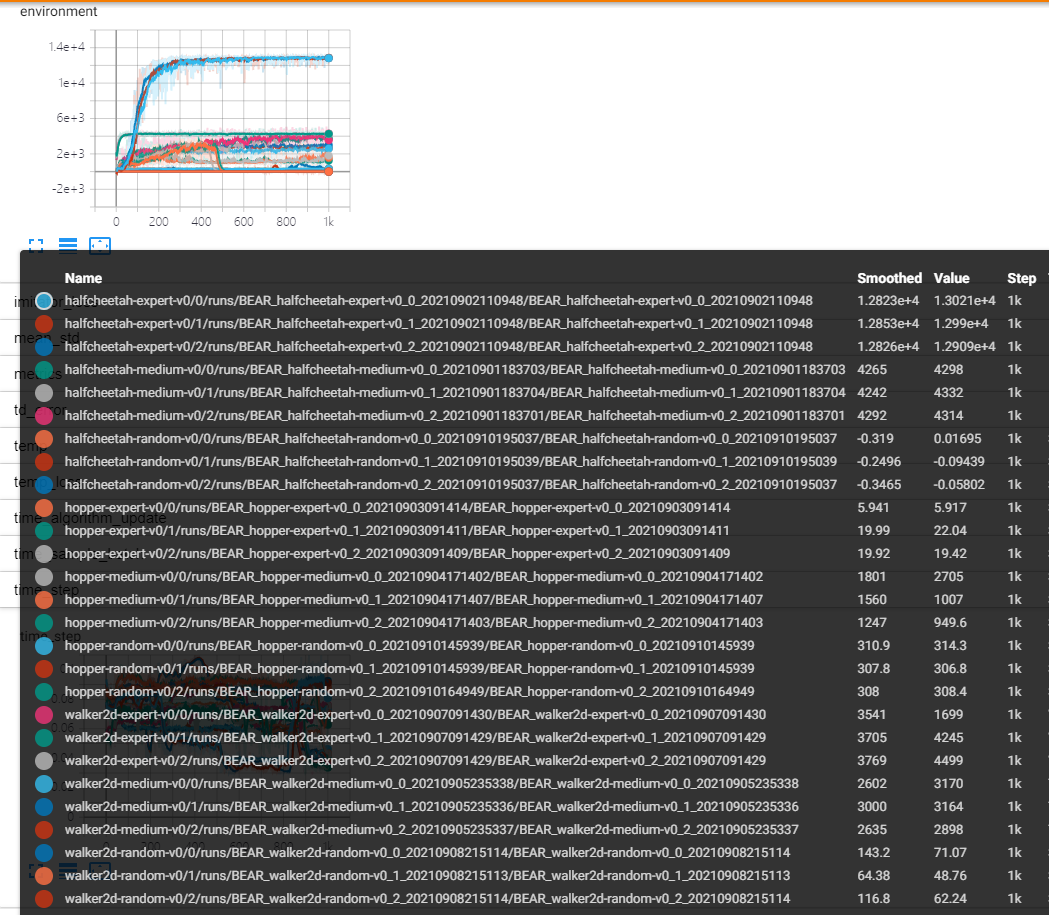Click the 'Step' column header in the tooltip
The image size is (1049, 919).
click(x=1021, y=278)
